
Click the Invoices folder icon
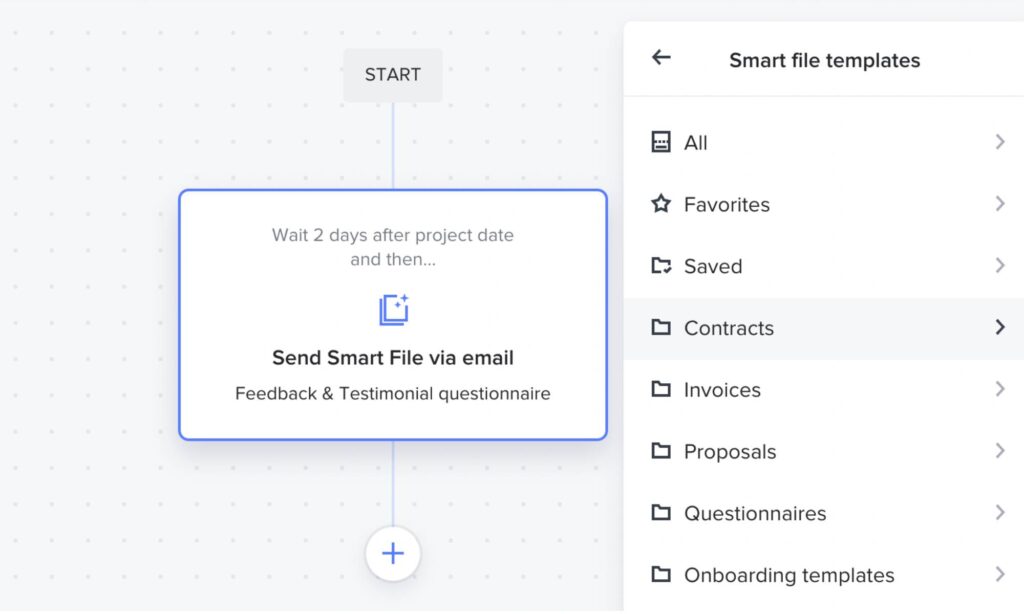pyautogui.click(x=661, y=390)
